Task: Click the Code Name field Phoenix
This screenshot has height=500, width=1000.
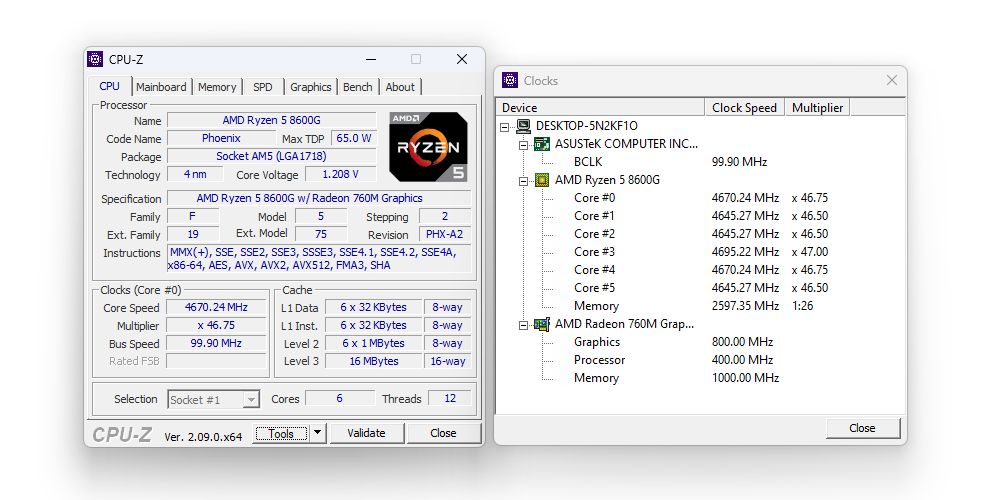Action: (x=221, y=138)
